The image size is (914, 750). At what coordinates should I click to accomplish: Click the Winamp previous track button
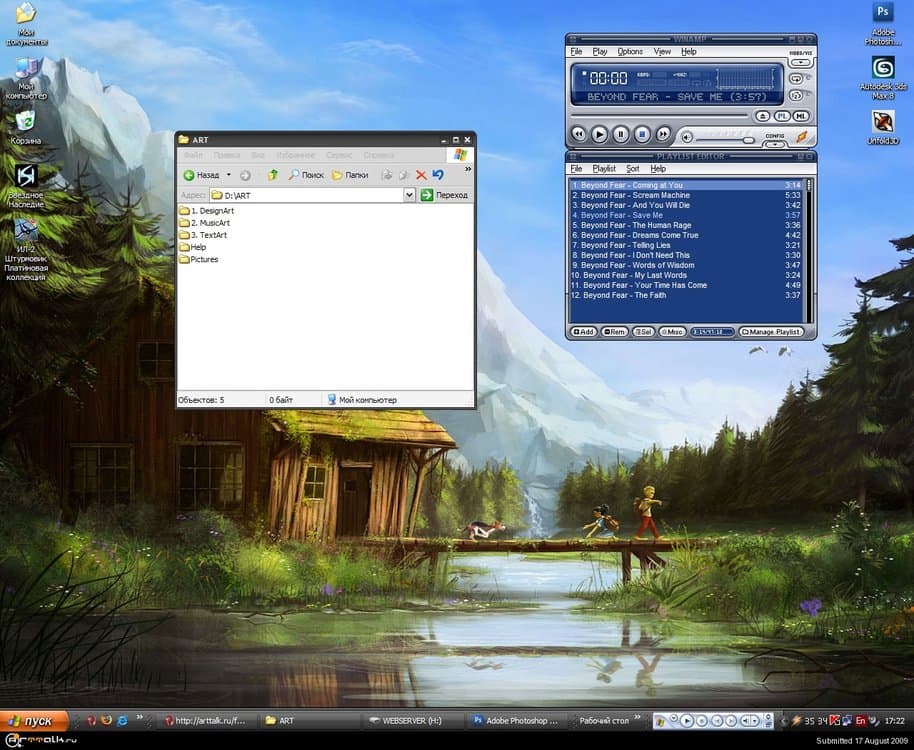(578, 135)
